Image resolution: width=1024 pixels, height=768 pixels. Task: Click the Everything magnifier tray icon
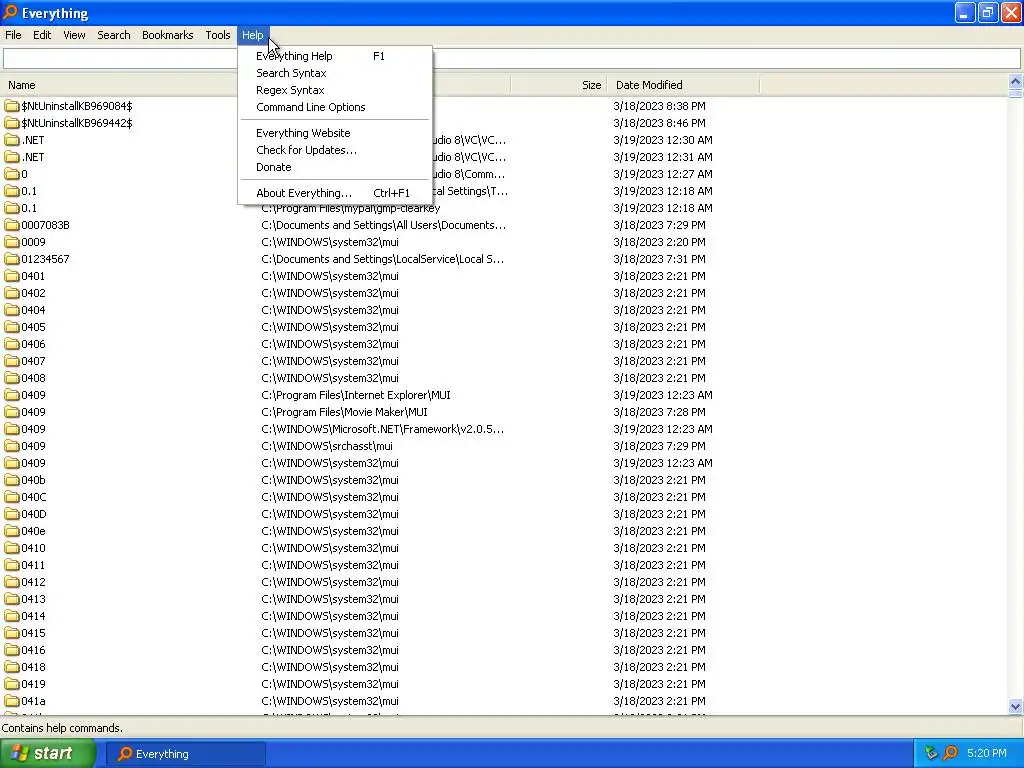pyautogui.click(x=951, y=753)
